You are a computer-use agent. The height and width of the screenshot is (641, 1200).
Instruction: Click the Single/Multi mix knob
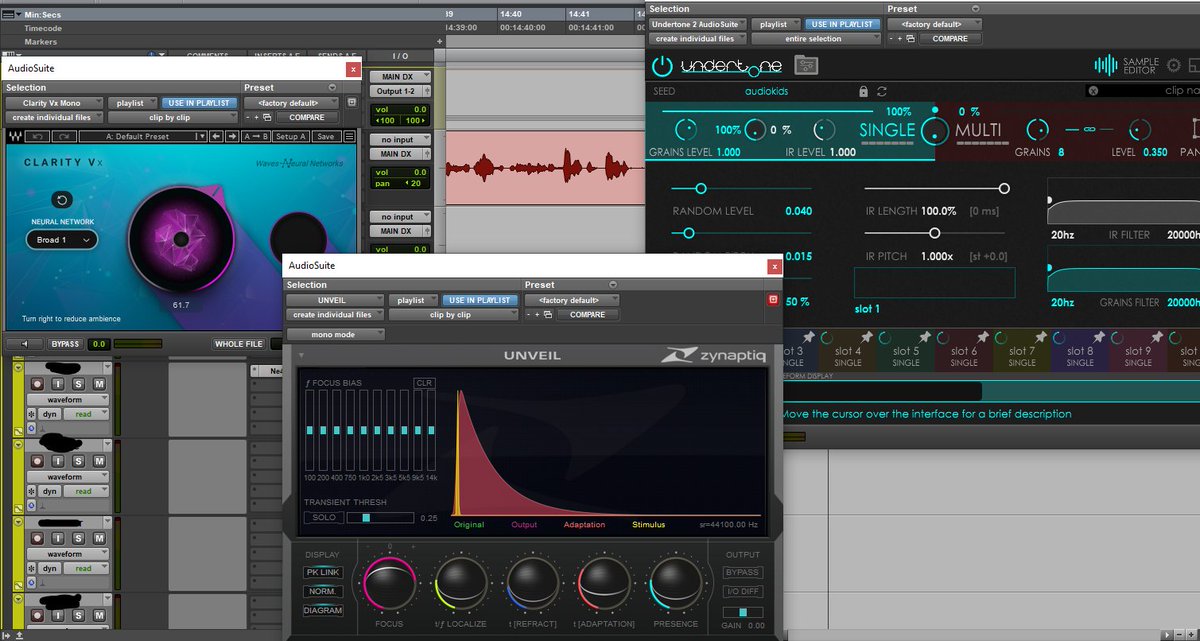click(933, 130)
